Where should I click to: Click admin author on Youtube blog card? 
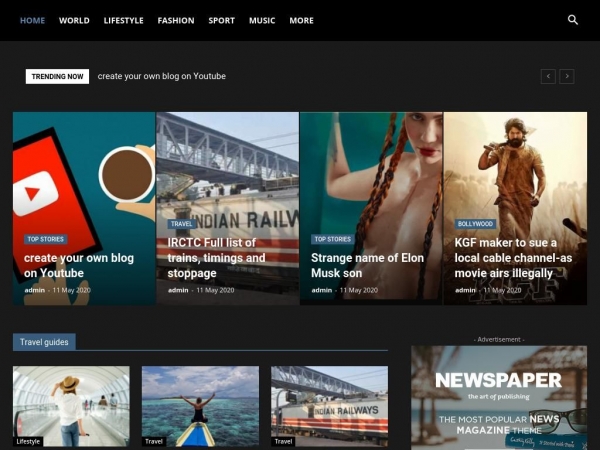35,290
